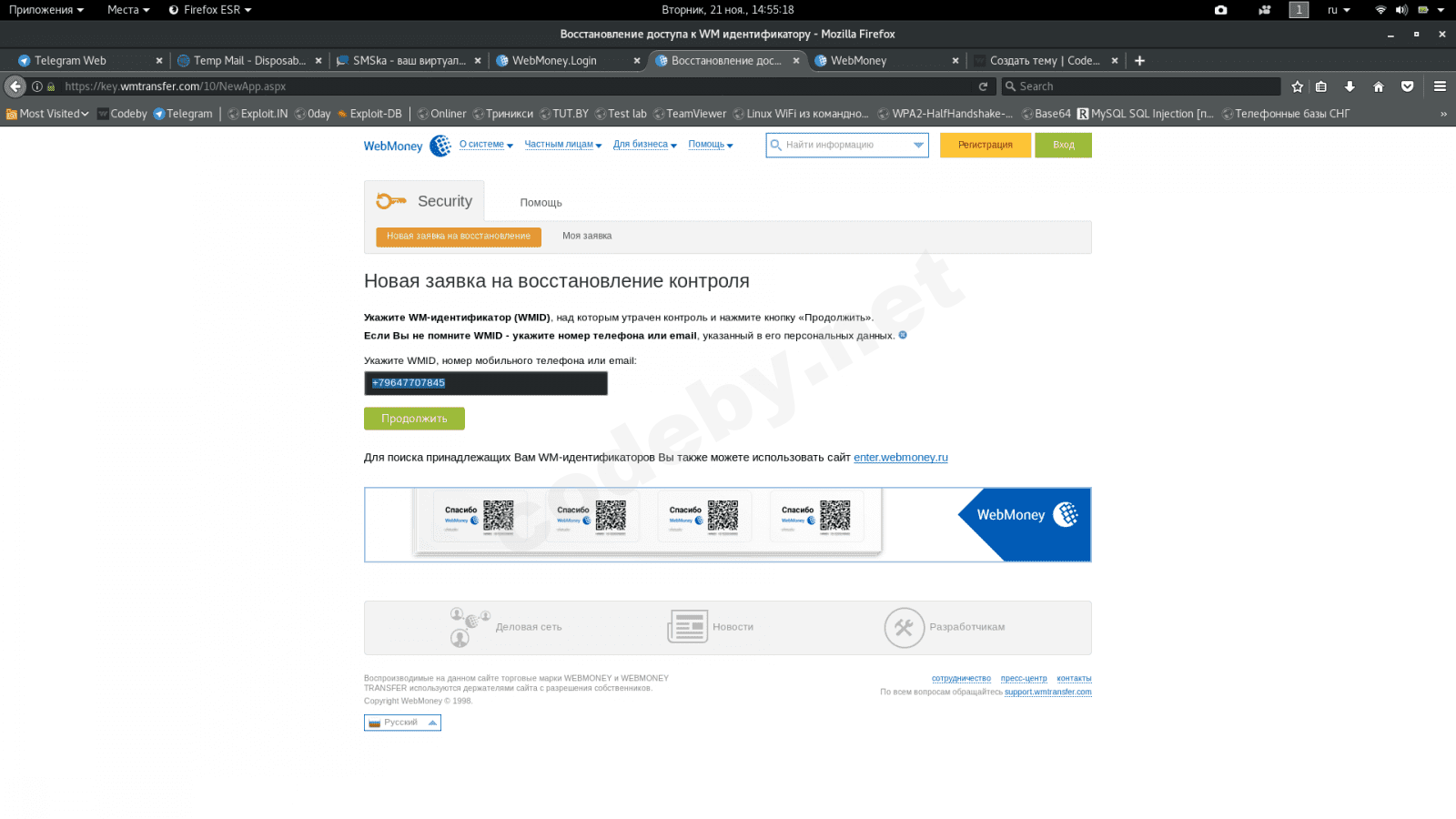The height and width of the screenshot is (819, 1456).
Task: Save the page to Pocket icon
Action: pos(1408,86)
